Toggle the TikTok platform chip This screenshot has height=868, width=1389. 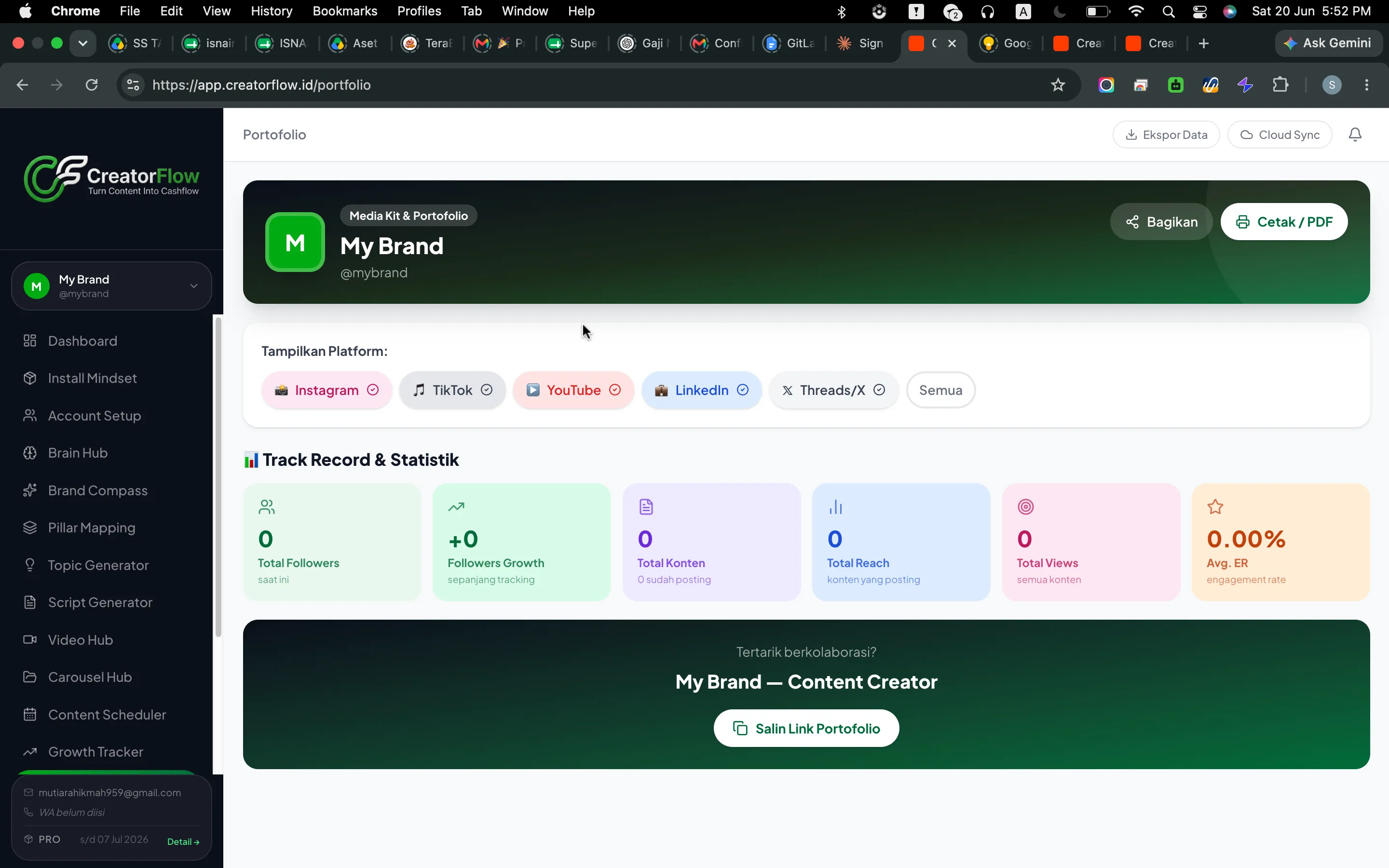point(452,391)
